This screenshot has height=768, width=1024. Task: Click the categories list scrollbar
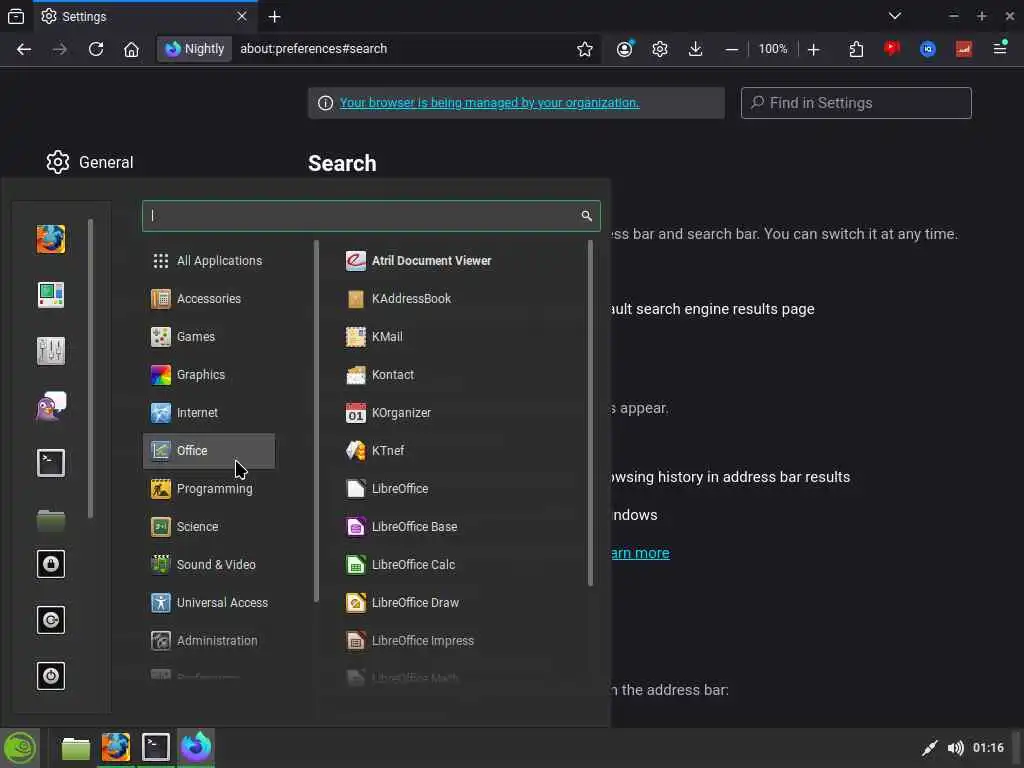pyautogui.click(x=316, y=421)
